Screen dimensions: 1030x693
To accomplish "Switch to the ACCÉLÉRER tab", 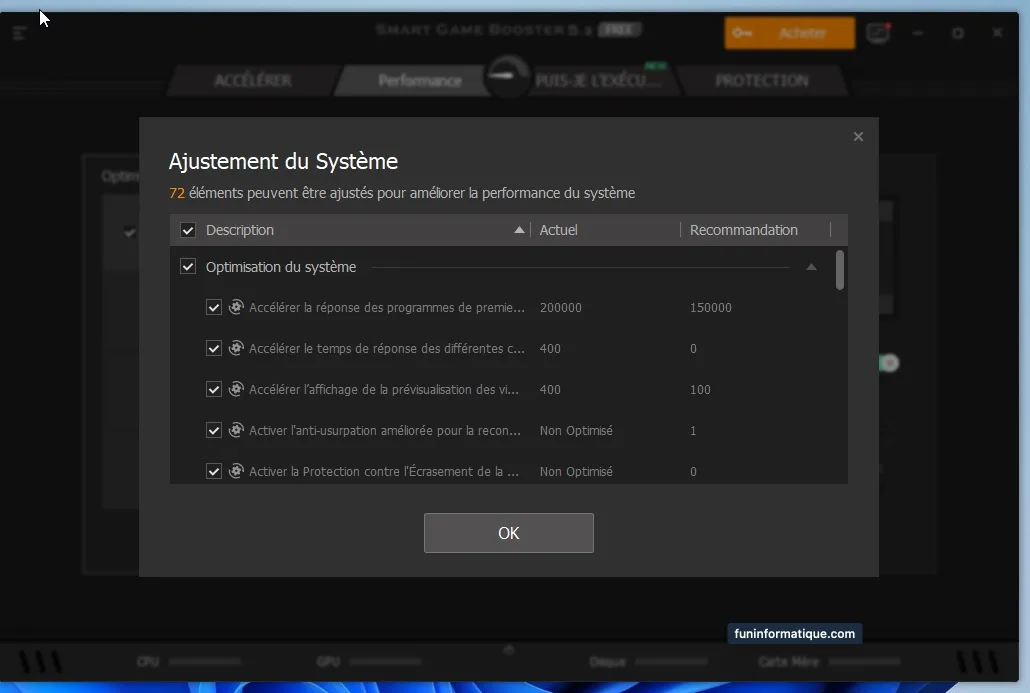I will point(253,81).
